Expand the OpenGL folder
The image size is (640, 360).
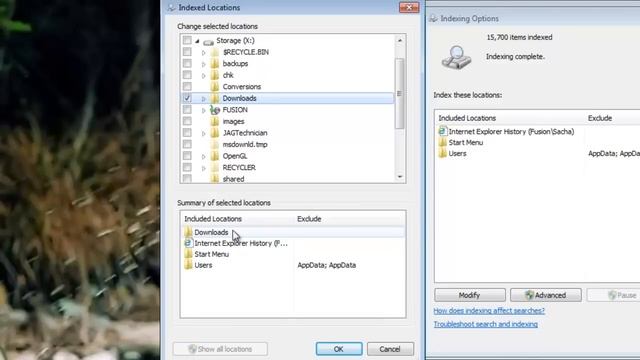[x=203, y=157]
